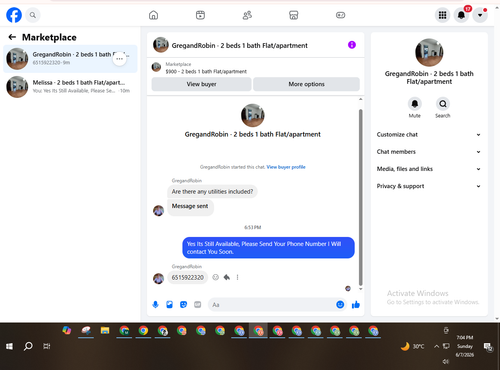The height and width of the screenshot is (370, 500).
Task: Search in conversation from the right panel
Action: pos(443,104)
